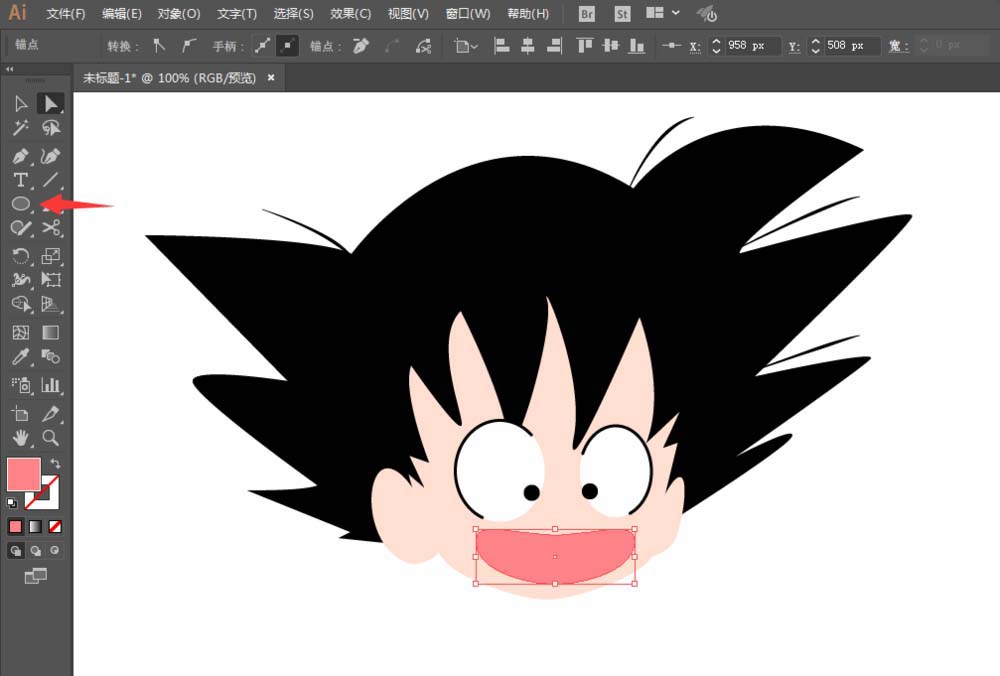The width and height of the screenshot is (1000, 676).
Task: Open the 窗口(W) menu
Action: point(468,13)
